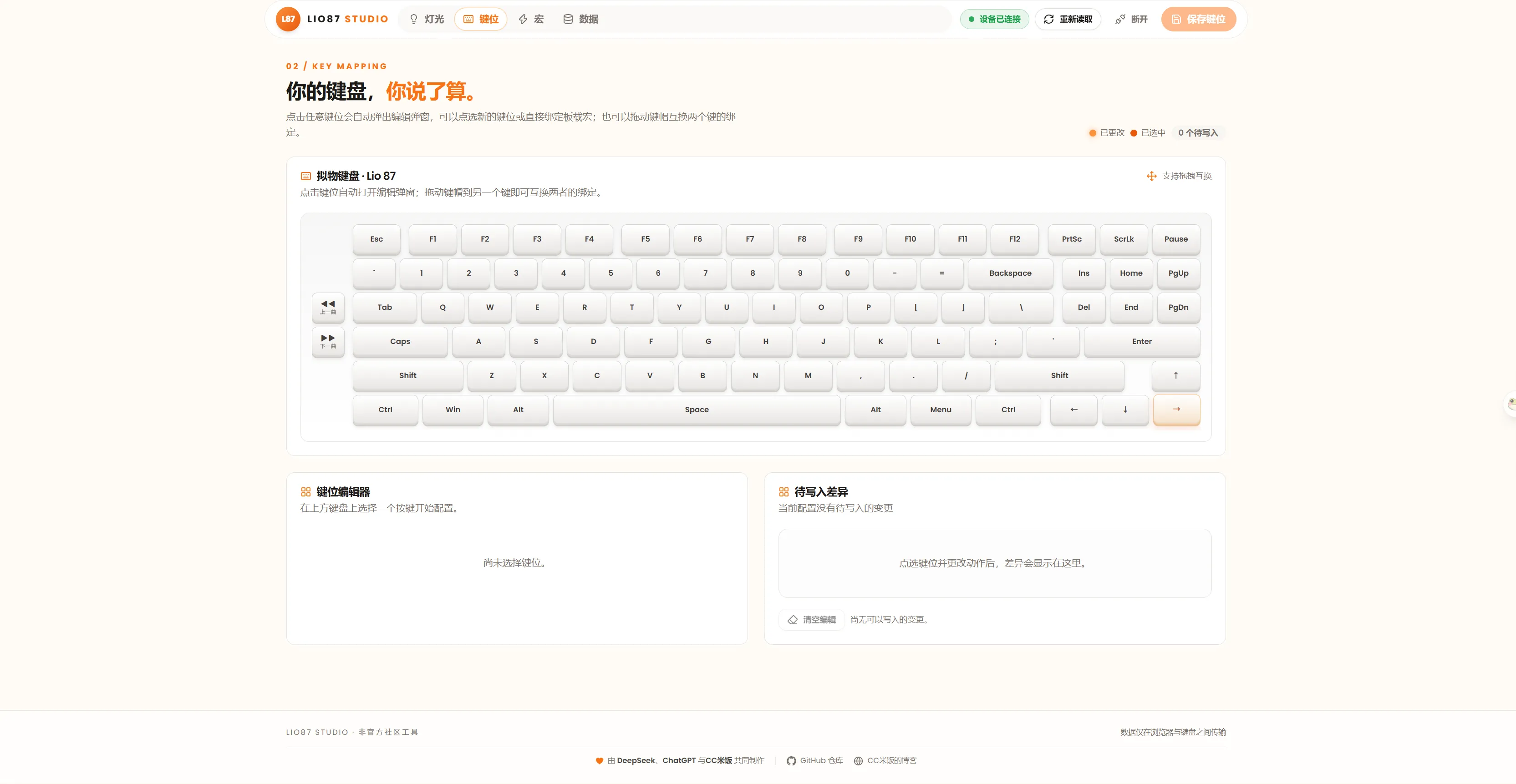
Task: Click the down arrow key
Action: [1125, 410]
